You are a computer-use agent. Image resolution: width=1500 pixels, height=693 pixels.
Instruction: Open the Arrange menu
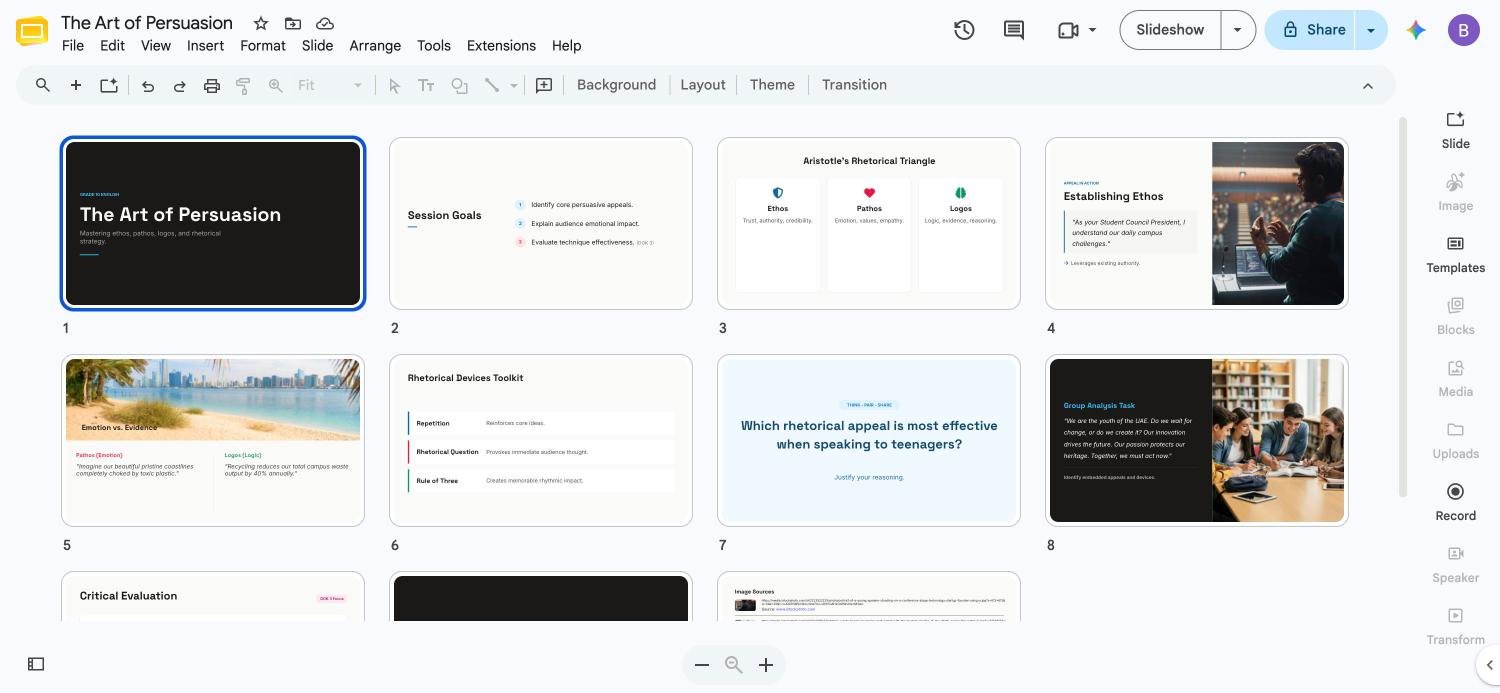375,46
